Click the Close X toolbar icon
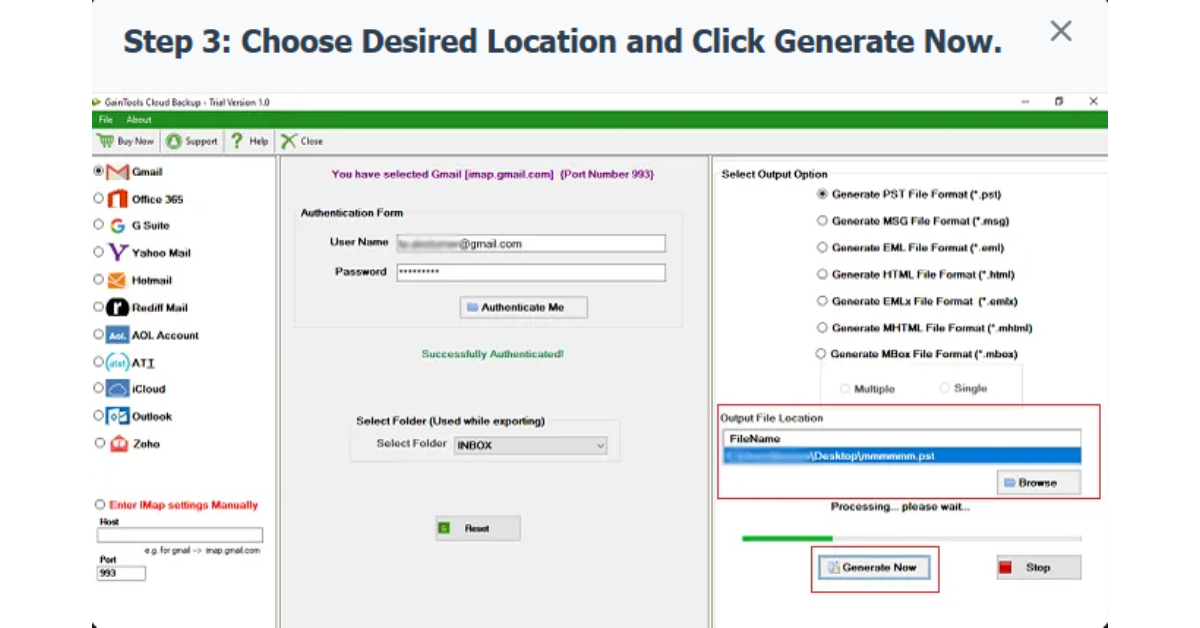The image size is (1200, 628). click(289, 141)
